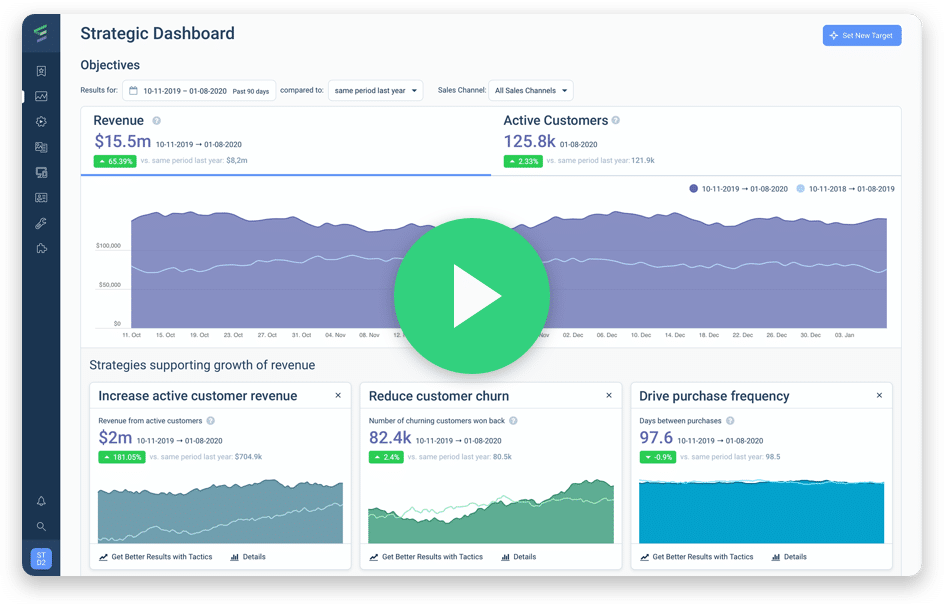Open the All Sales Channels dropdown
944x606 pixels.
[530, 91]
